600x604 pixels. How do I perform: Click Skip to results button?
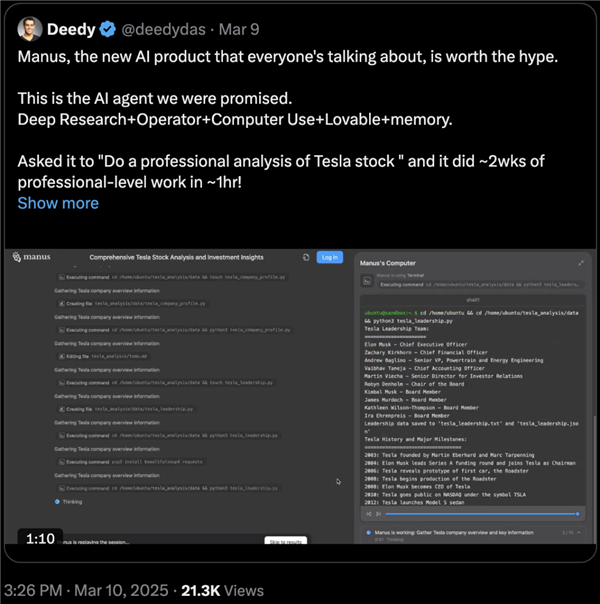point(284,541)
